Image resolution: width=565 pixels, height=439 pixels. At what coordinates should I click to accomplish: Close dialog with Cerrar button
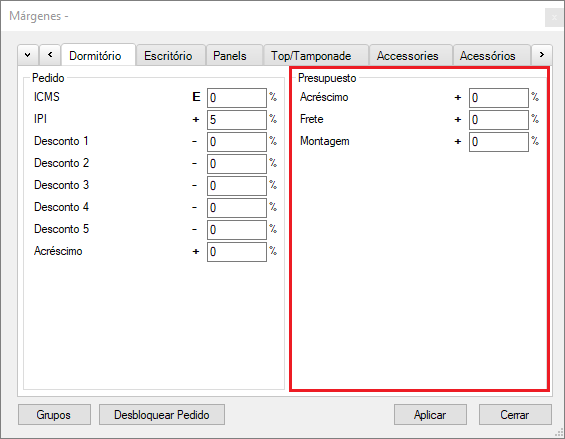coord(515,414)
